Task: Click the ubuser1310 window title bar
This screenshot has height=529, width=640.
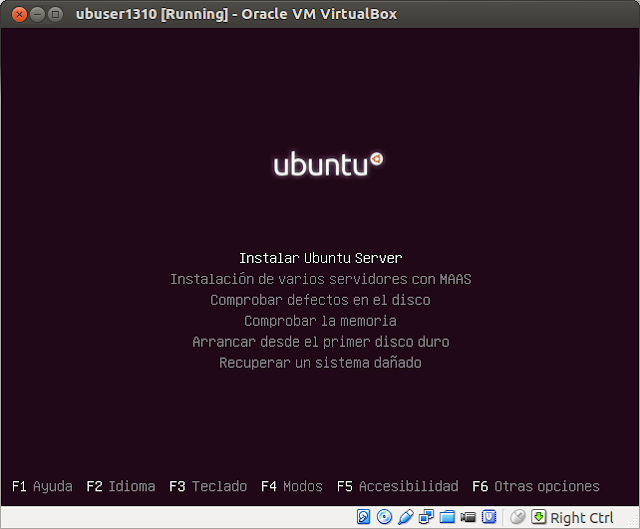Action: [320, 14]
